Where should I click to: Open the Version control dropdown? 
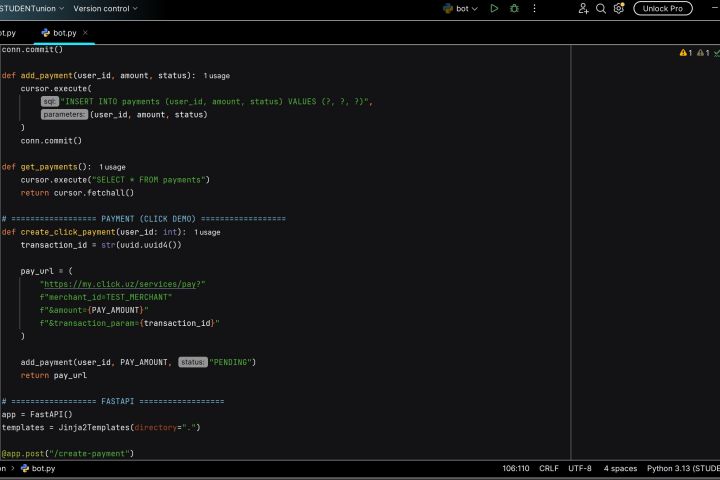pyautogui.click(x=105, y=8)
